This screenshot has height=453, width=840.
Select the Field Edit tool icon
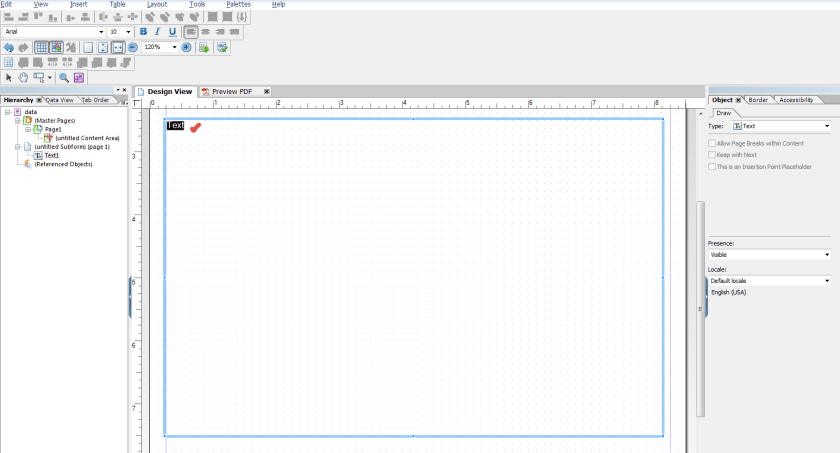coord(39,78)
